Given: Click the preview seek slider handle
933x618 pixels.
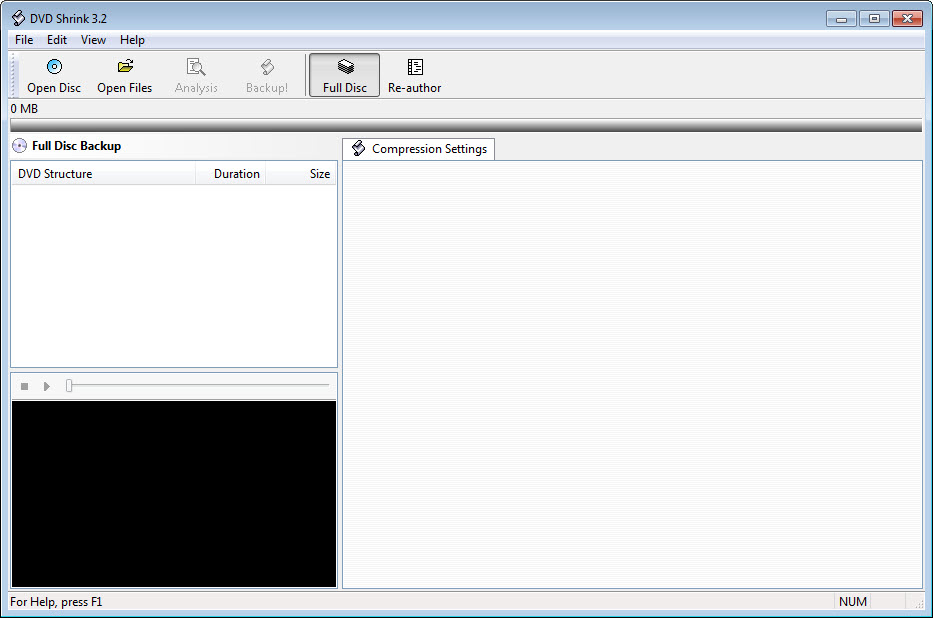Looking at the screenshot, I should pyautogui.click(x=69, y=386).
